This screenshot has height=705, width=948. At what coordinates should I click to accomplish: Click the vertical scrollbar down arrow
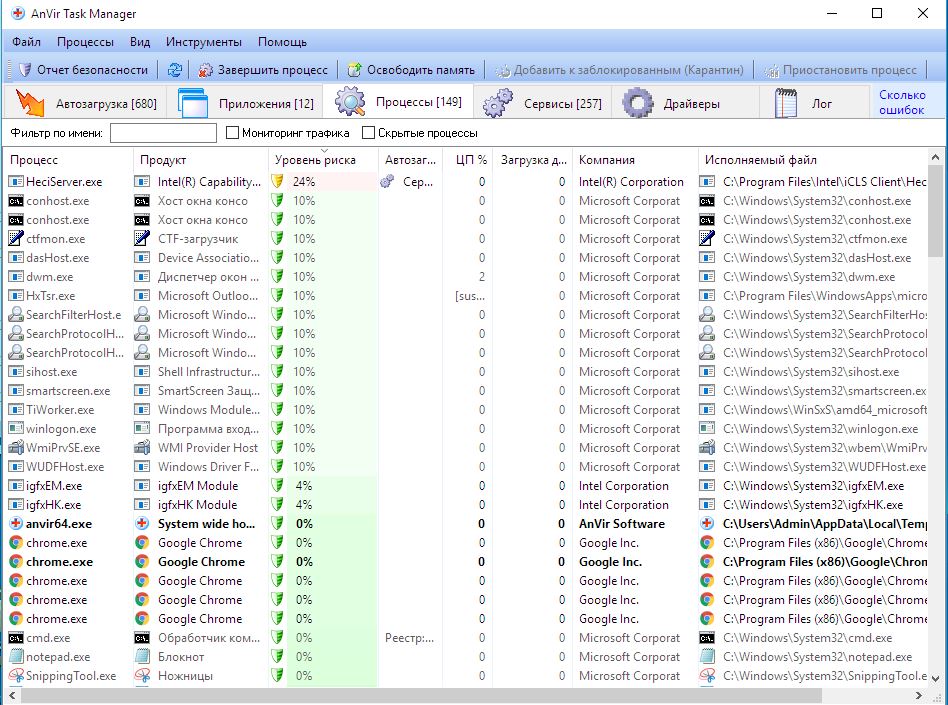point(935,678)
